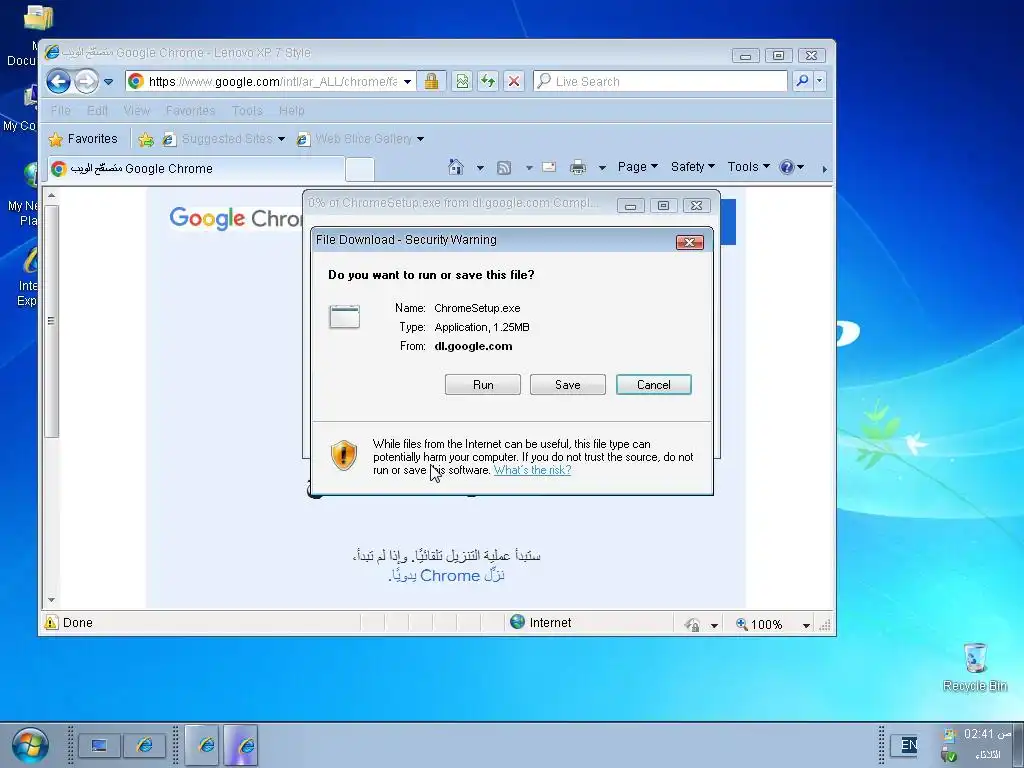Open the recent pages dropdown beside Forward
The image size is (1024, 768).
108,82
